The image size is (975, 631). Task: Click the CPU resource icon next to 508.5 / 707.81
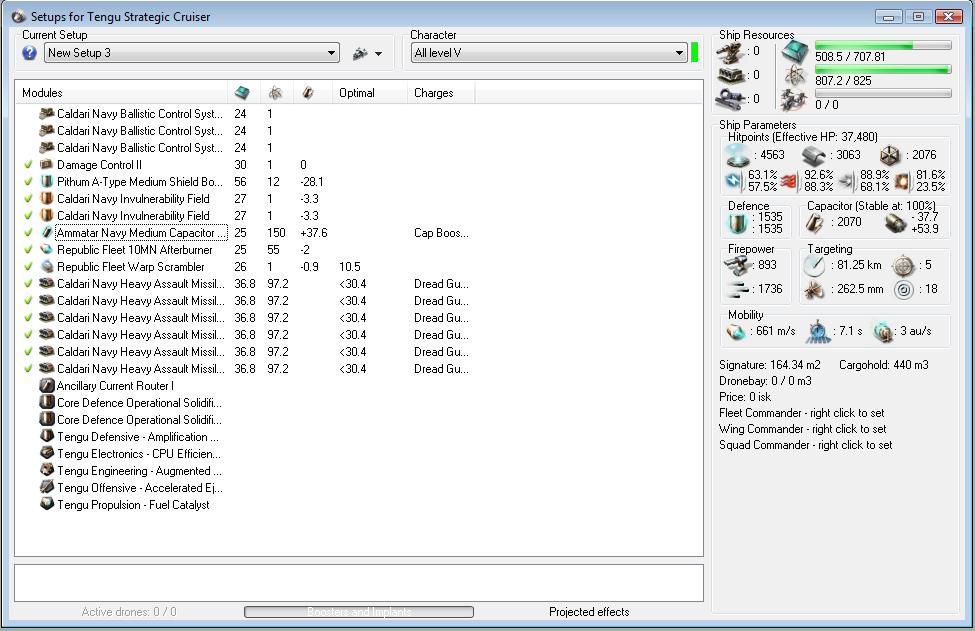(795, 52)
